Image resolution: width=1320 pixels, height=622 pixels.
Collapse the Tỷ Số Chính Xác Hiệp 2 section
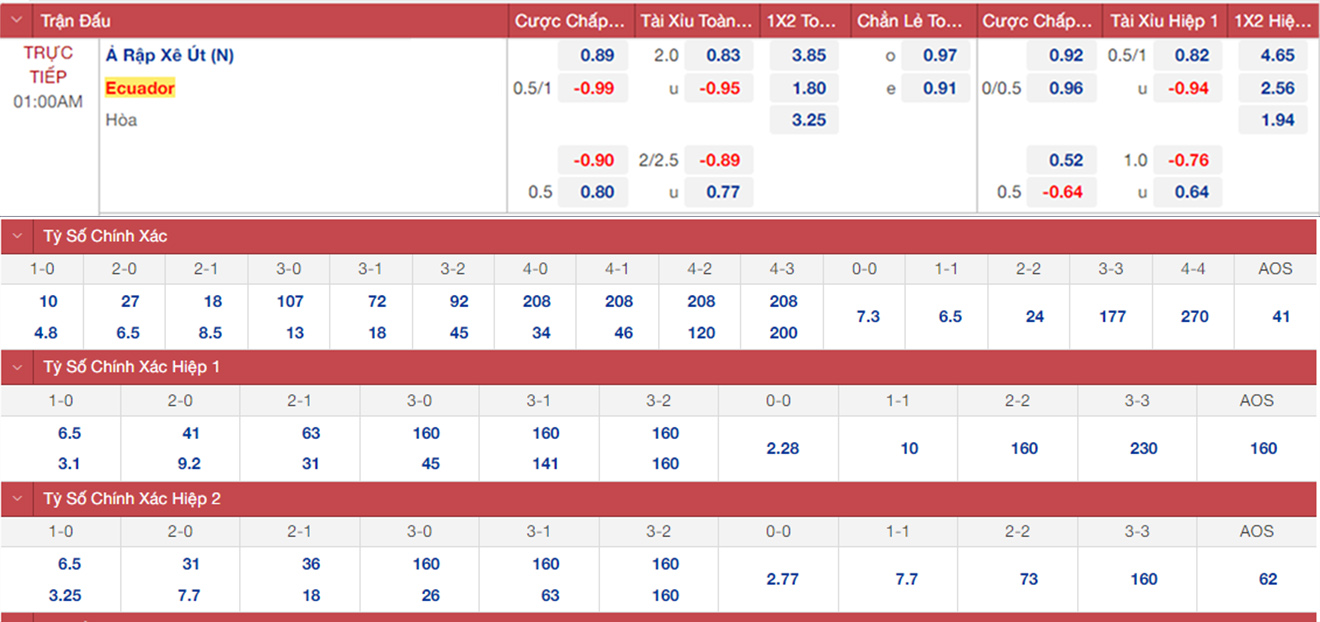[x=17, y=498]
